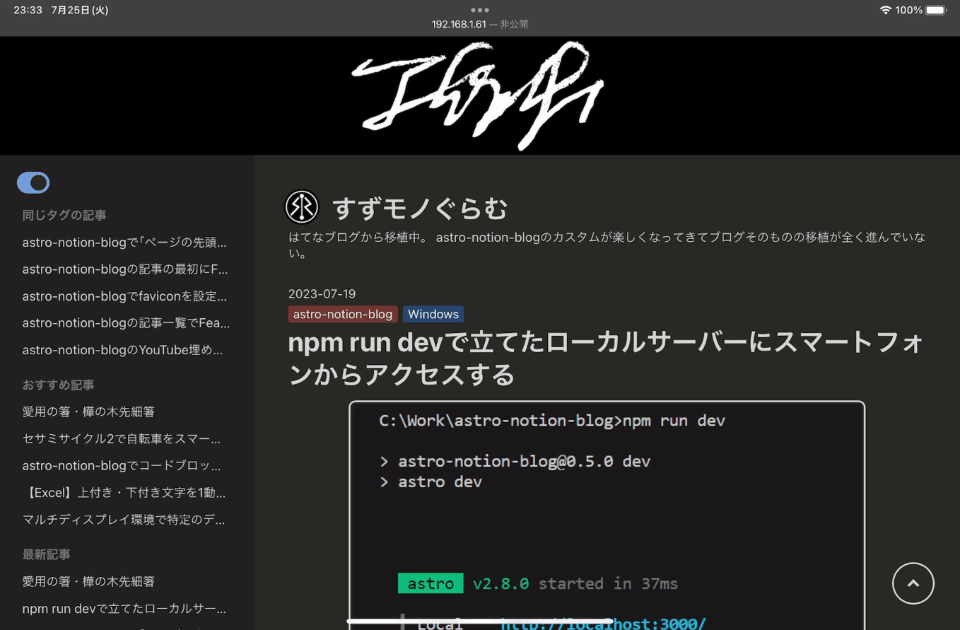Click the article title npm run devで立てた…
This screenshot has width=960, height=630.
[606, 358]
